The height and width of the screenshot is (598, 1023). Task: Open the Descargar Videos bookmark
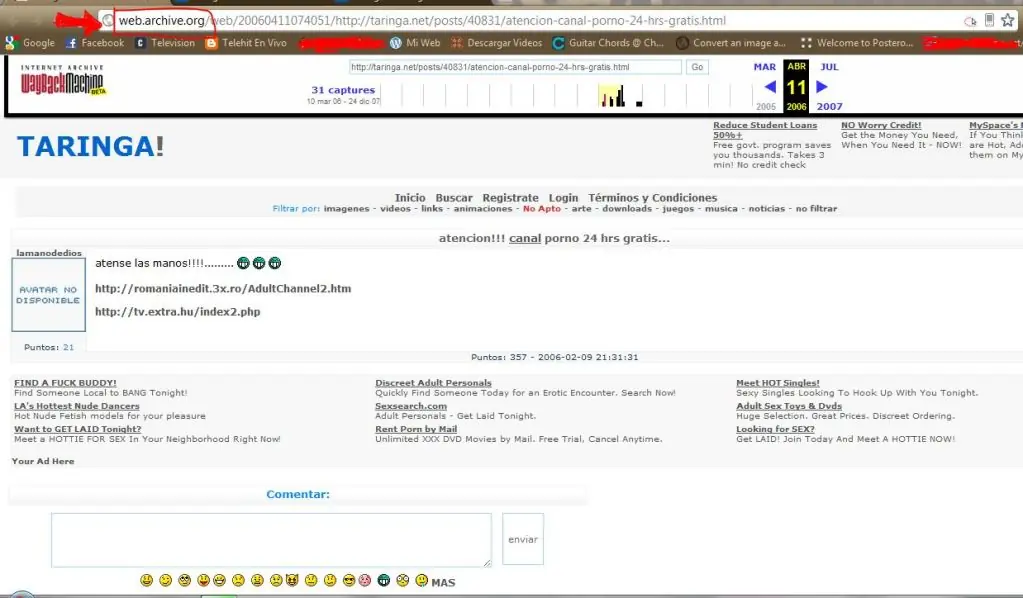496,43
